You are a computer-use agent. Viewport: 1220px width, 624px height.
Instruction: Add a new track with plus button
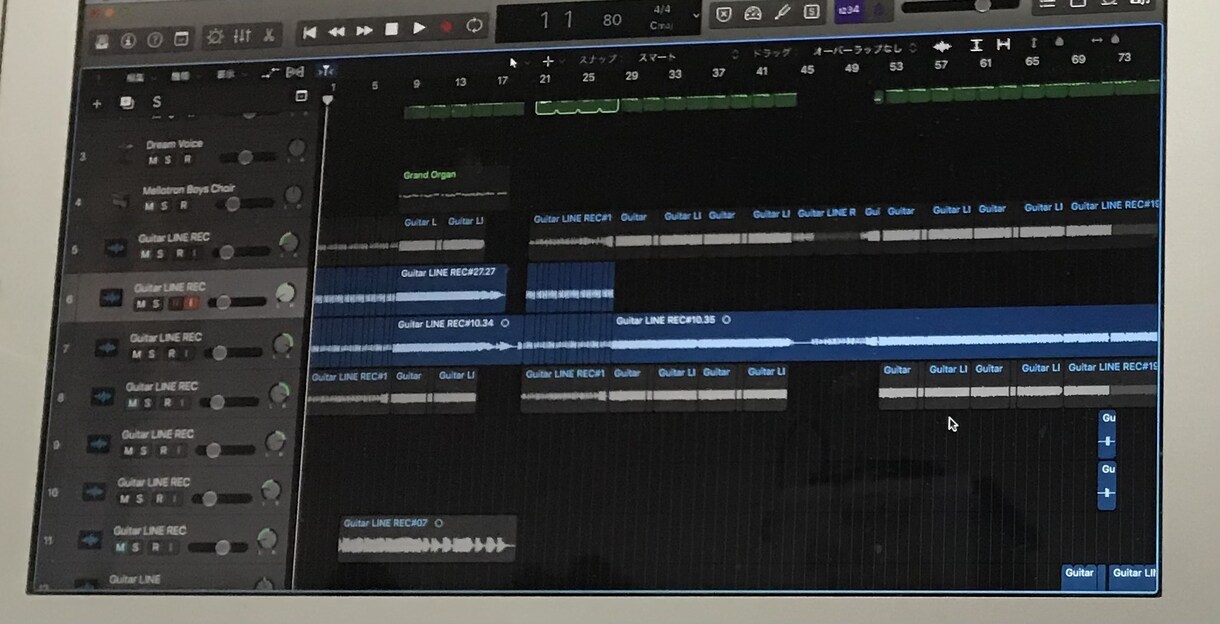point(97,103)
